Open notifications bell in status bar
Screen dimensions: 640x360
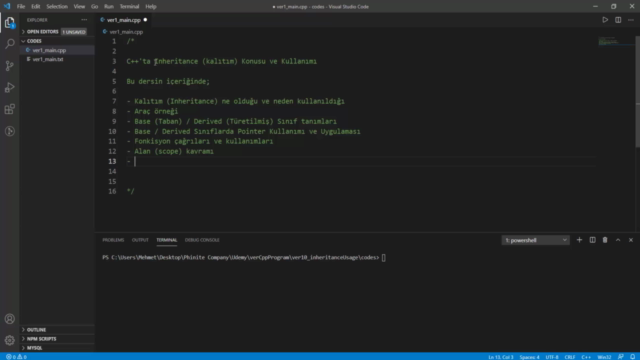pos(632,357)
